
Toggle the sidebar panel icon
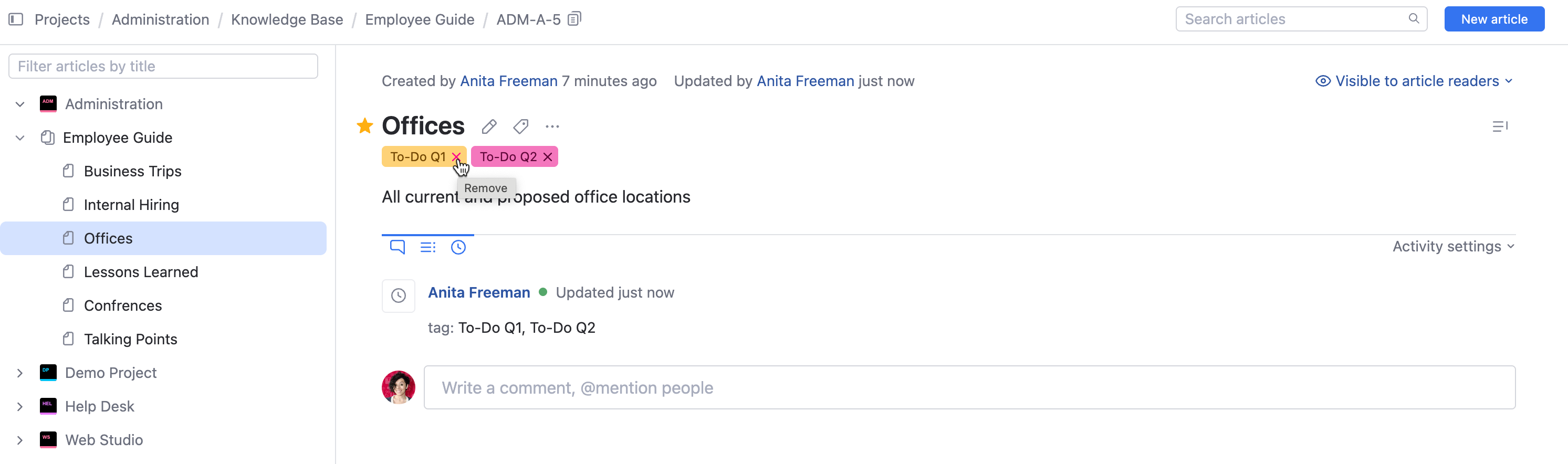pyautogui.click(x=16, y=19)
